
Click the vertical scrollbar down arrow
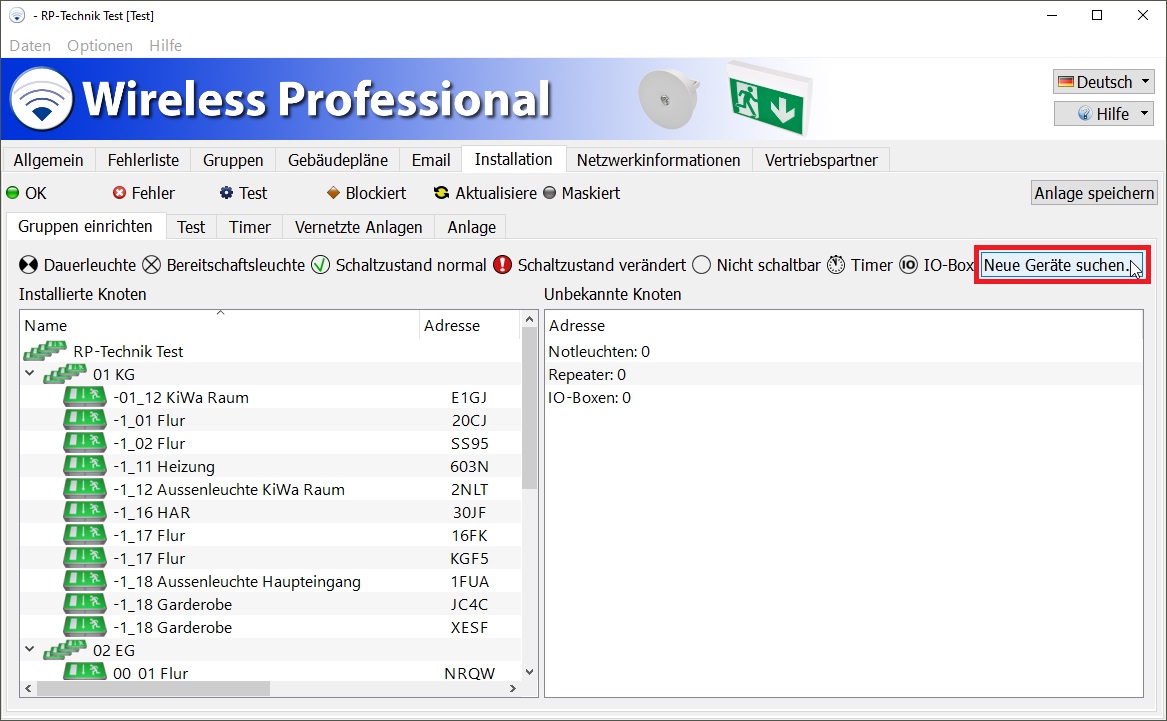[529, 671]
